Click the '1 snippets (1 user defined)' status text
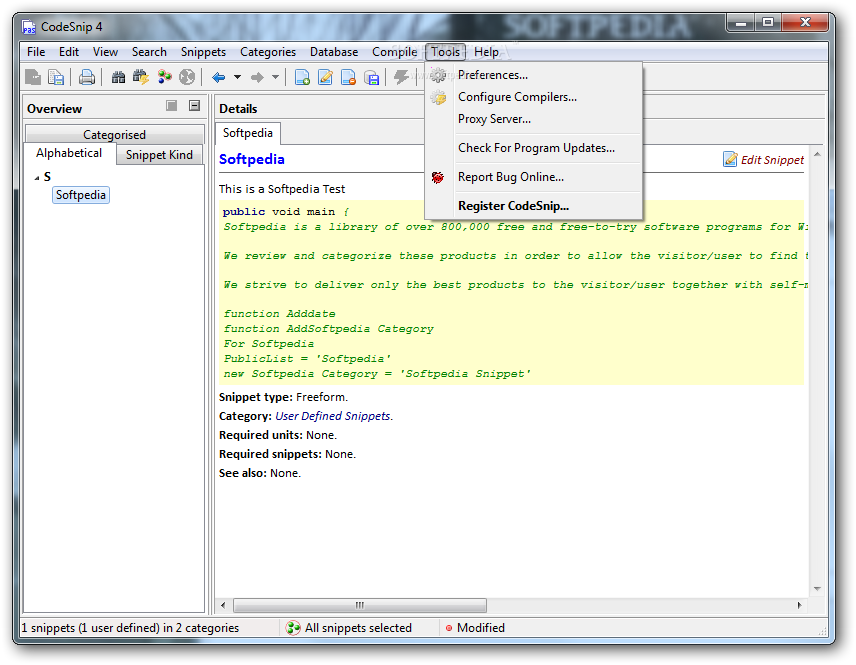Viewport: 856px width, 665px height. pos(130,628)
